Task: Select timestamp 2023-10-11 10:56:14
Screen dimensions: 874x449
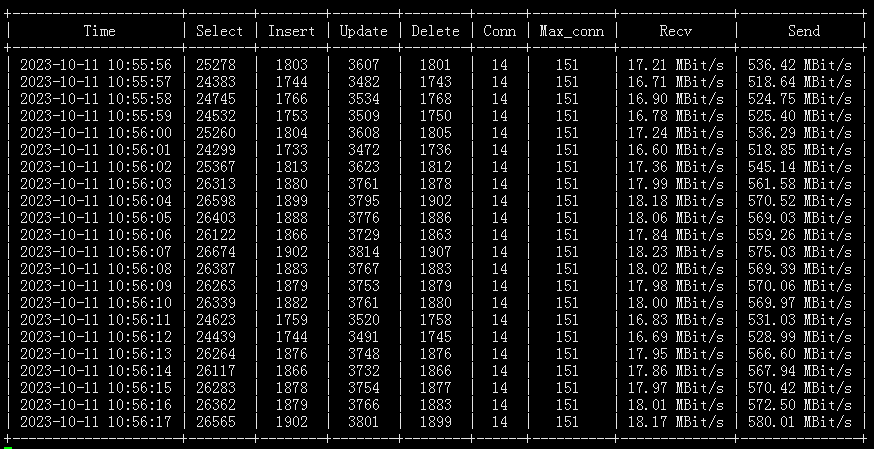Action: tap(96, 371)
